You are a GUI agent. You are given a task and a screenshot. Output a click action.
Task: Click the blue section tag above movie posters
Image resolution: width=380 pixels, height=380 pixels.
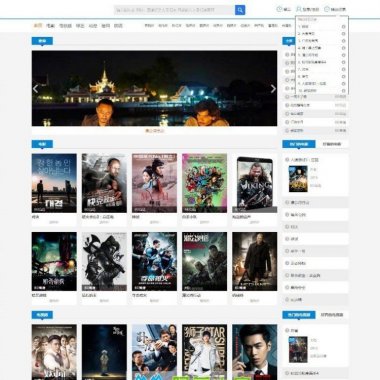42,144
